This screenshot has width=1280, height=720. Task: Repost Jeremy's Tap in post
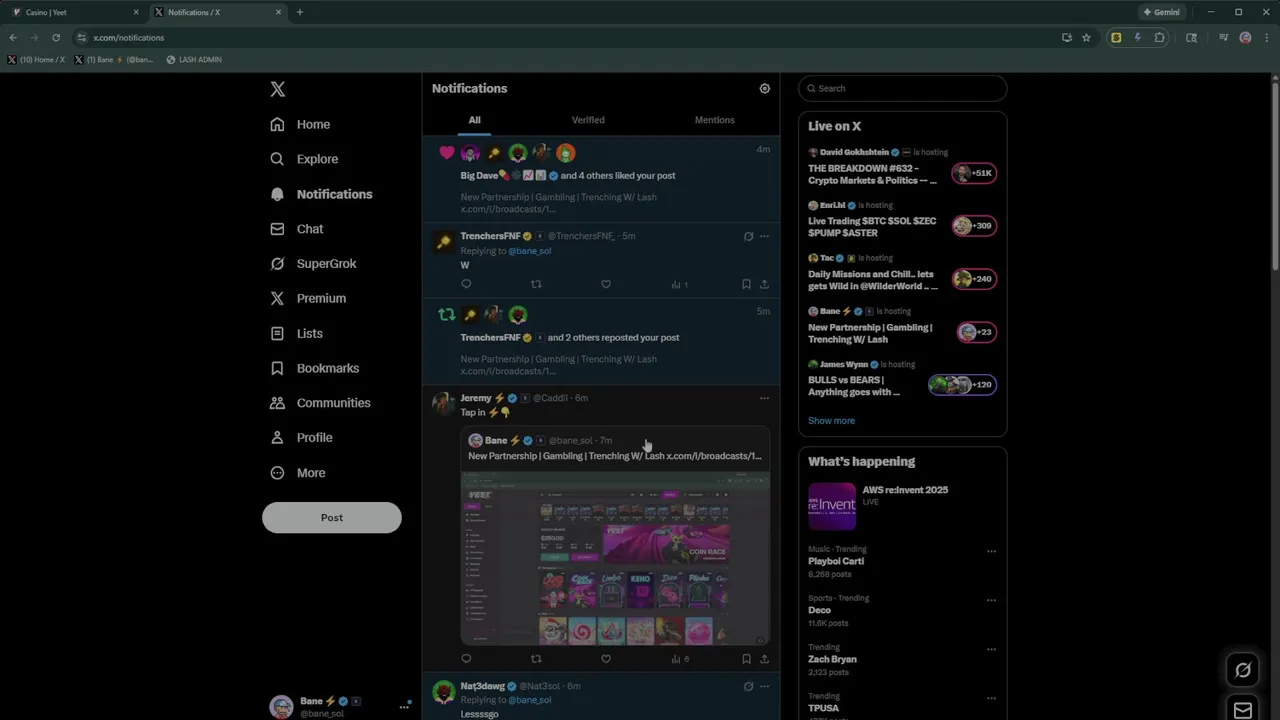(x=536, y=659)
